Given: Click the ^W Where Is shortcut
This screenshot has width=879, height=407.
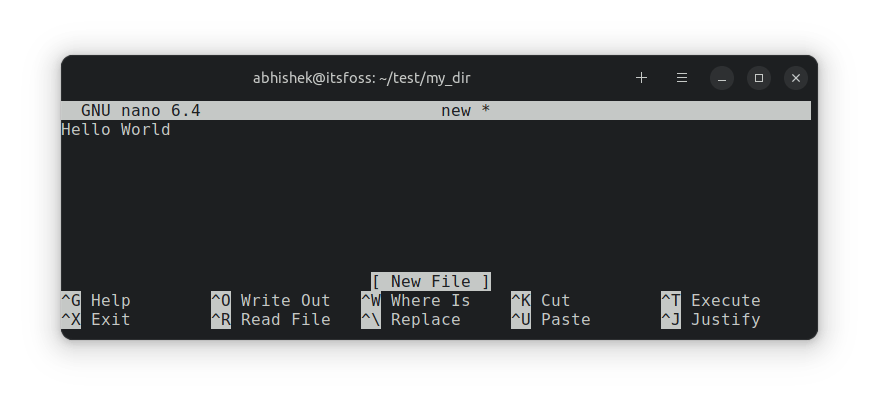Looking at the screenshot, I should [x=415, y=300].
